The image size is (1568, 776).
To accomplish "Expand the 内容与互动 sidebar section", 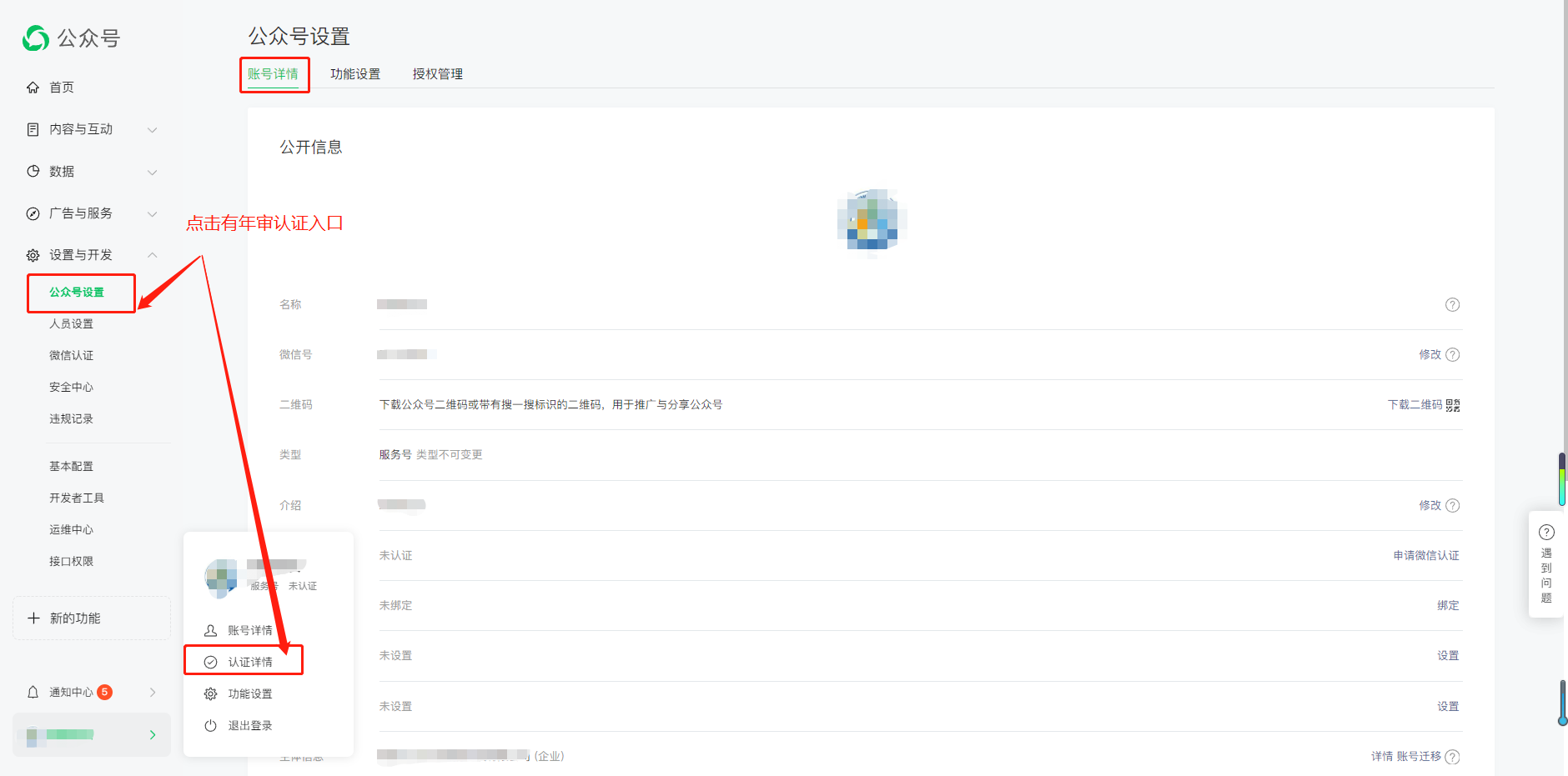I will [152, 130].
